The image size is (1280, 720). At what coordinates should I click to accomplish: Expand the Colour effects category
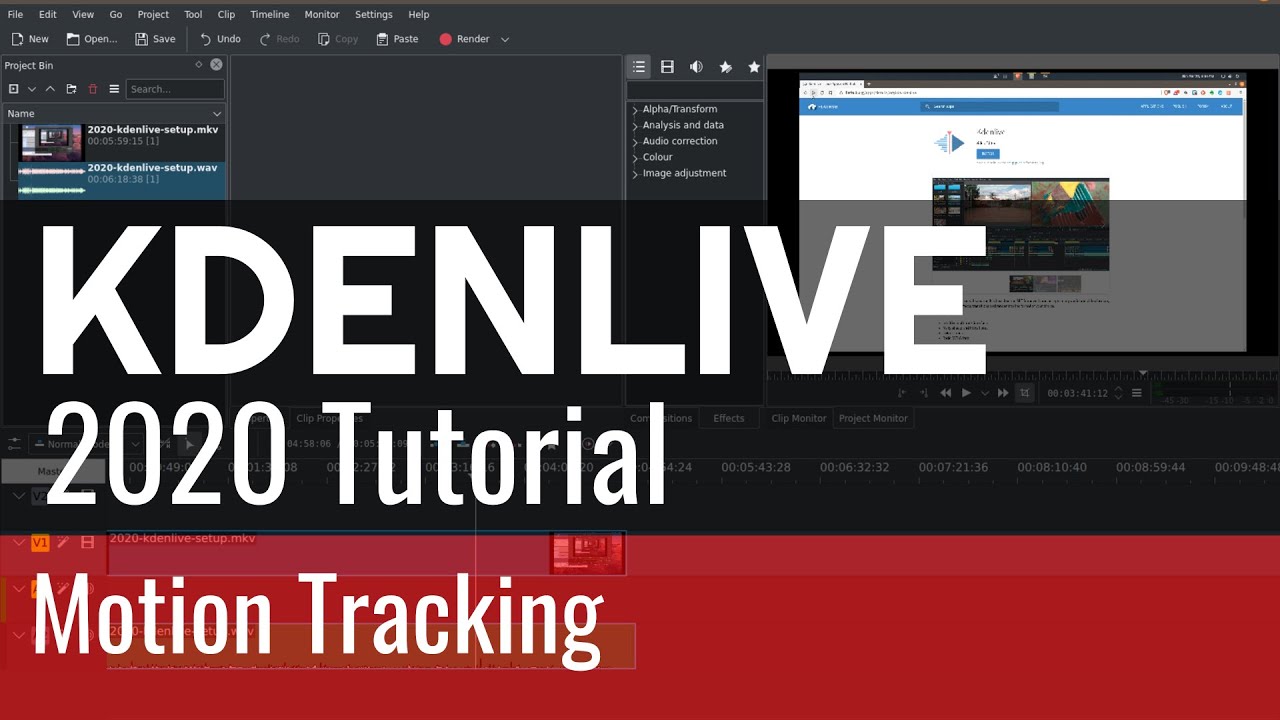[635, 158]
